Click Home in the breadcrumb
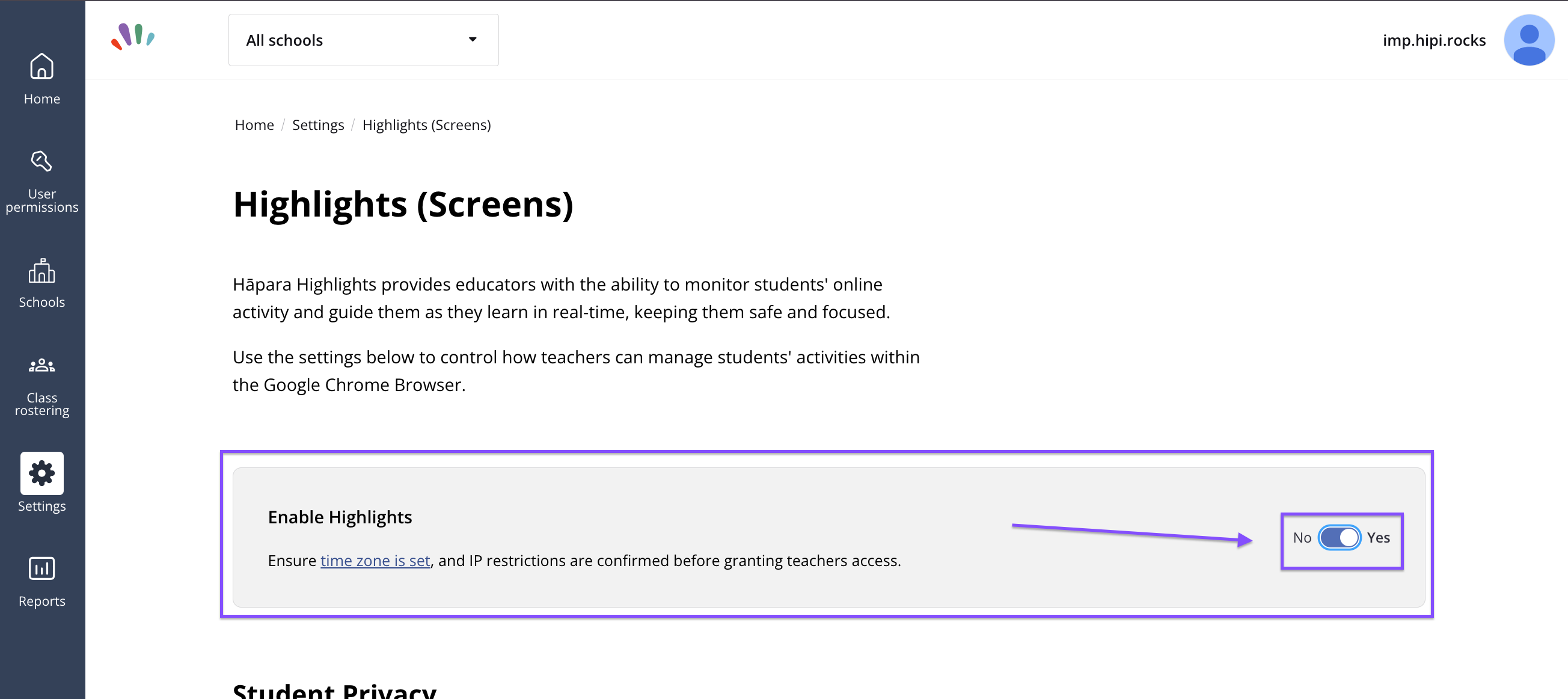The image size is (1568, 699). click(254, 125)
